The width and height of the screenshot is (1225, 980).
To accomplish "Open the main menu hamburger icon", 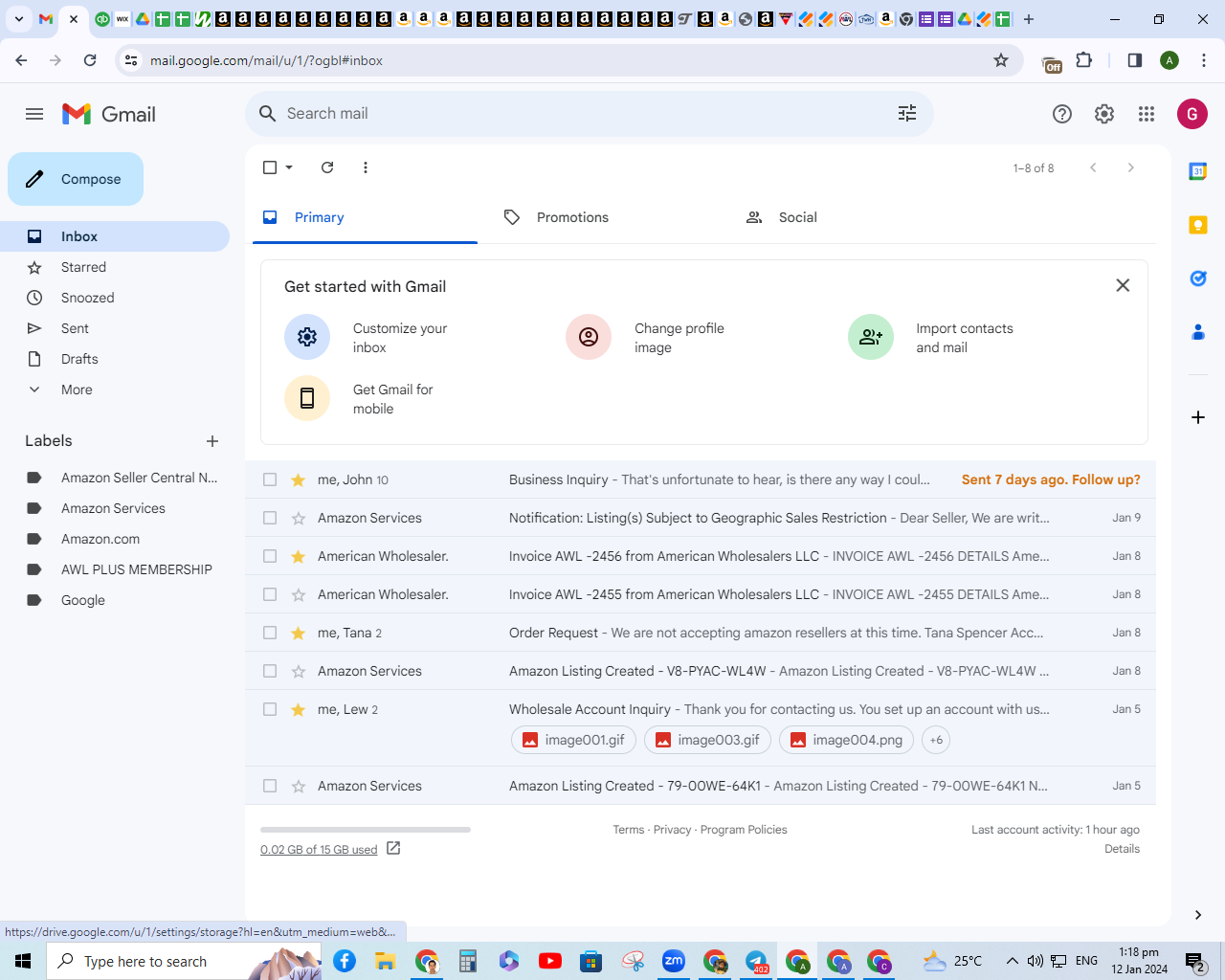I will [x=34, y=114].
